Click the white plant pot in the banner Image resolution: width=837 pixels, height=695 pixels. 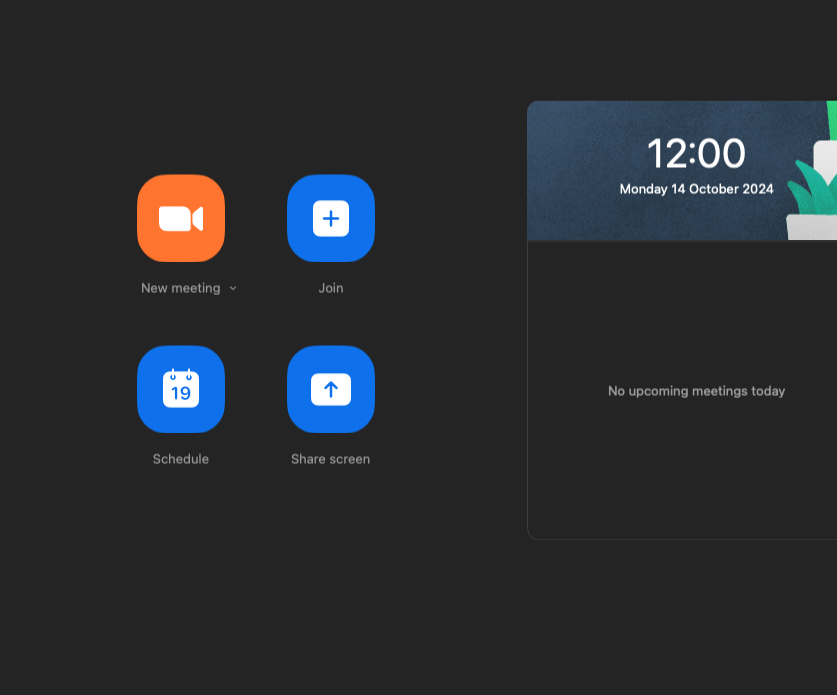pyautogui.click(x=814, y=227)
